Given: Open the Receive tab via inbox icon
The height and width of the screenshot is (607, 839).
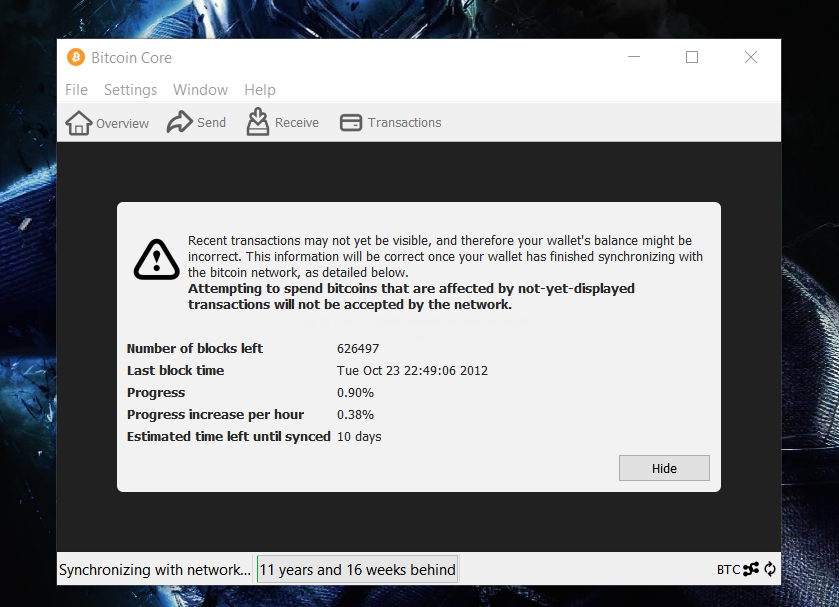Looking at the screenshot, I should pyautogui.click(x=258, y=122).
